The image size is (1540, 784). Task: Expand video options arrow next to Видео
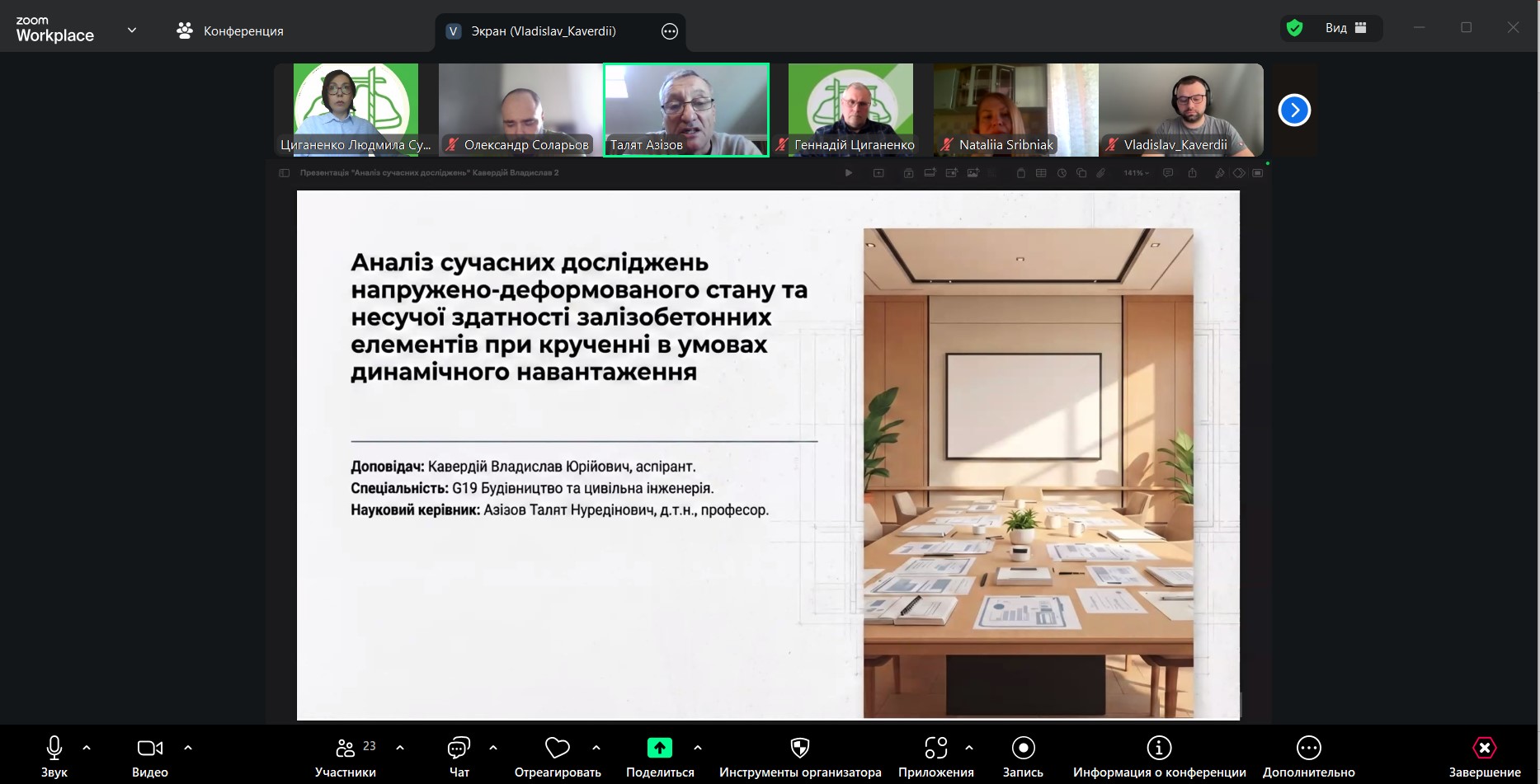[188, 748]
